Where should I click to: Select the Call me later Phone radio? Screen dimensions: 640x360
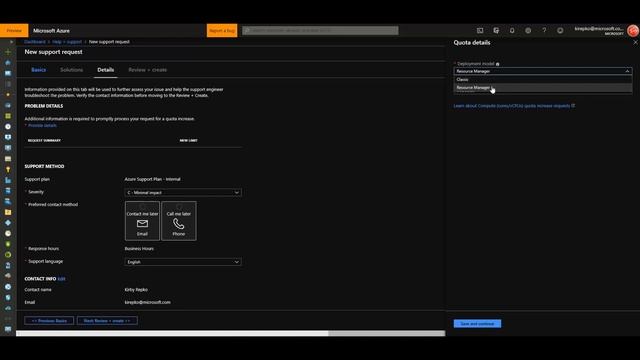click(x=179, y=207)
